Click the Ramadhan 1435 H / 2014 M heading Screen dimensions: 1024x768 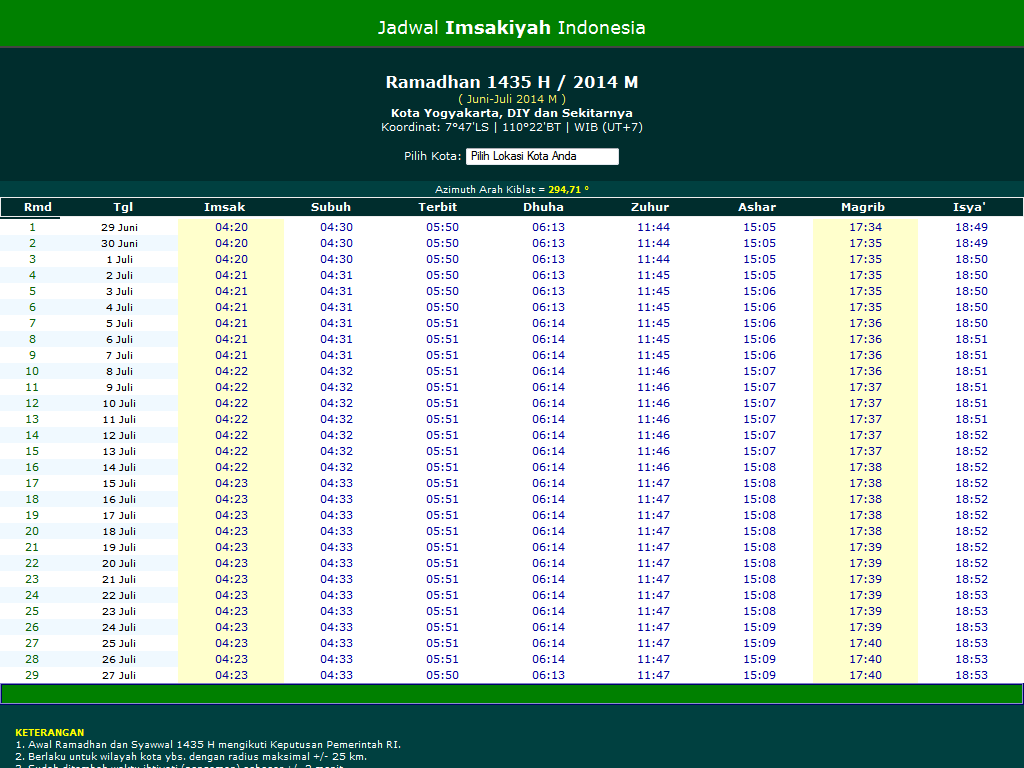(x=511, y=82)
